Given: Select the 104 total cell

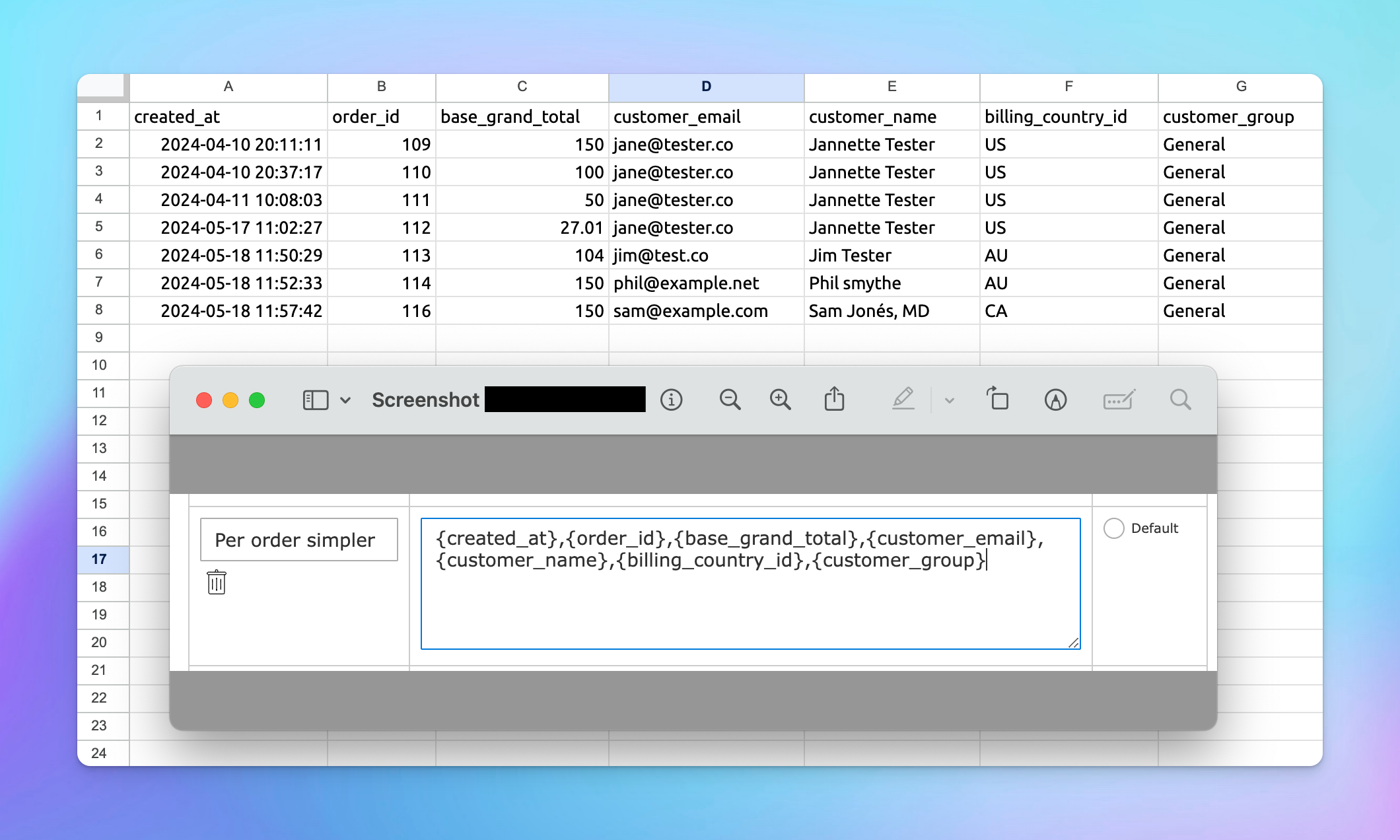Looking at the screenshot, I should click(x=522, y=255).
